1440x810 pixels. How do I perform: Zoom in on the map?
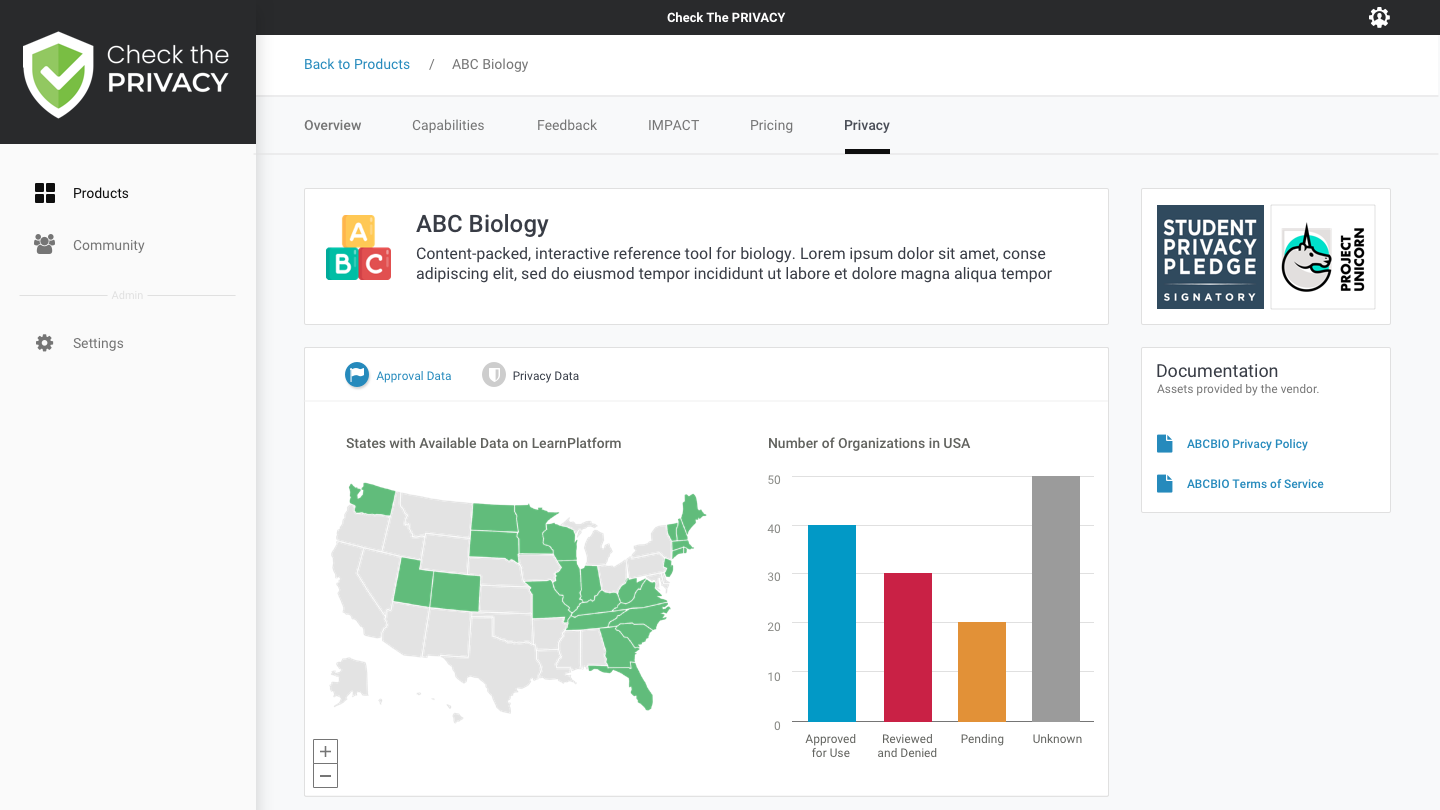325,751
